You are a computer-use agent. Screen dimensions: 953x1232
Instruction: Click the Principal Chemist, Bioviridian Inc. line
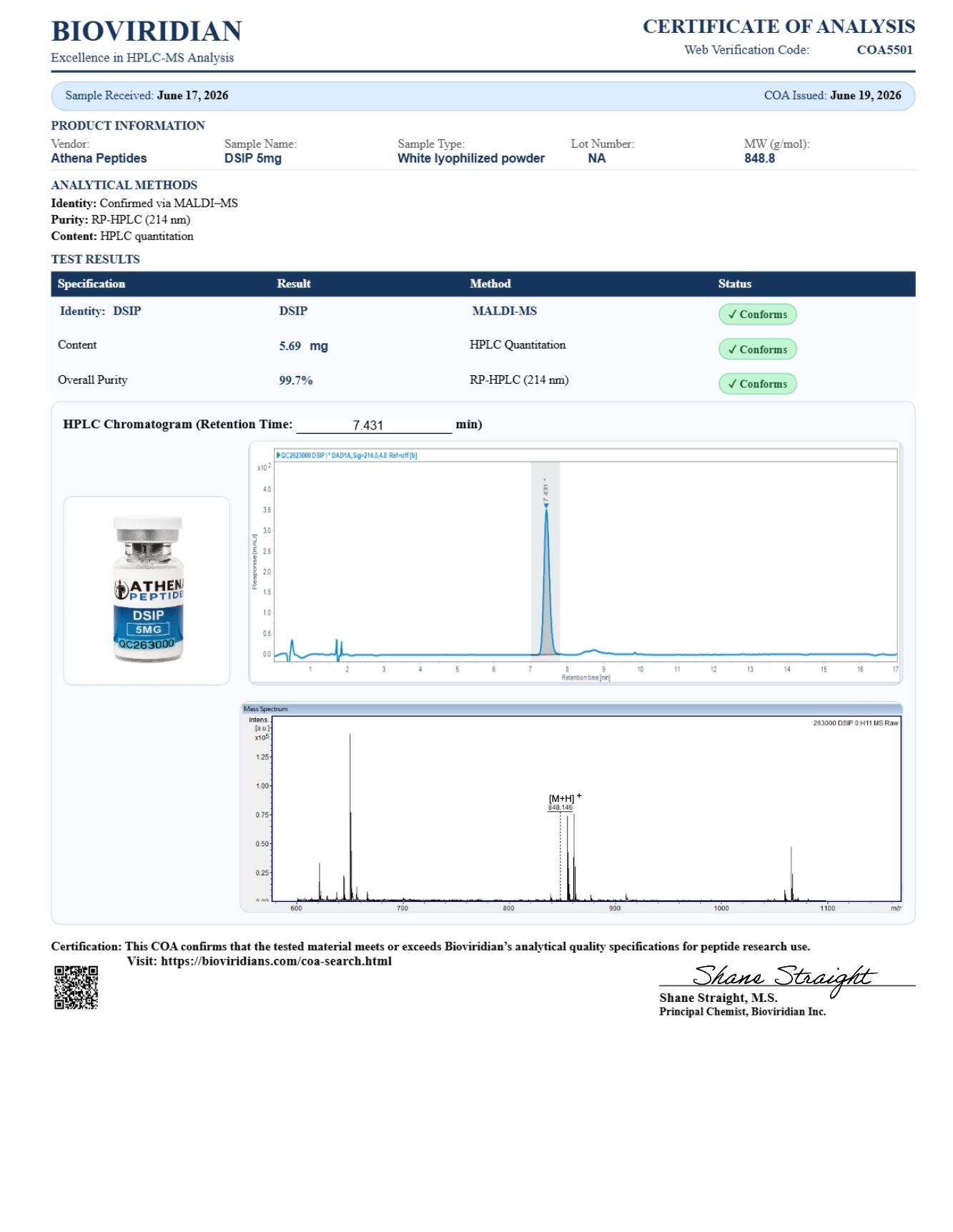[x=742, y=1012]
